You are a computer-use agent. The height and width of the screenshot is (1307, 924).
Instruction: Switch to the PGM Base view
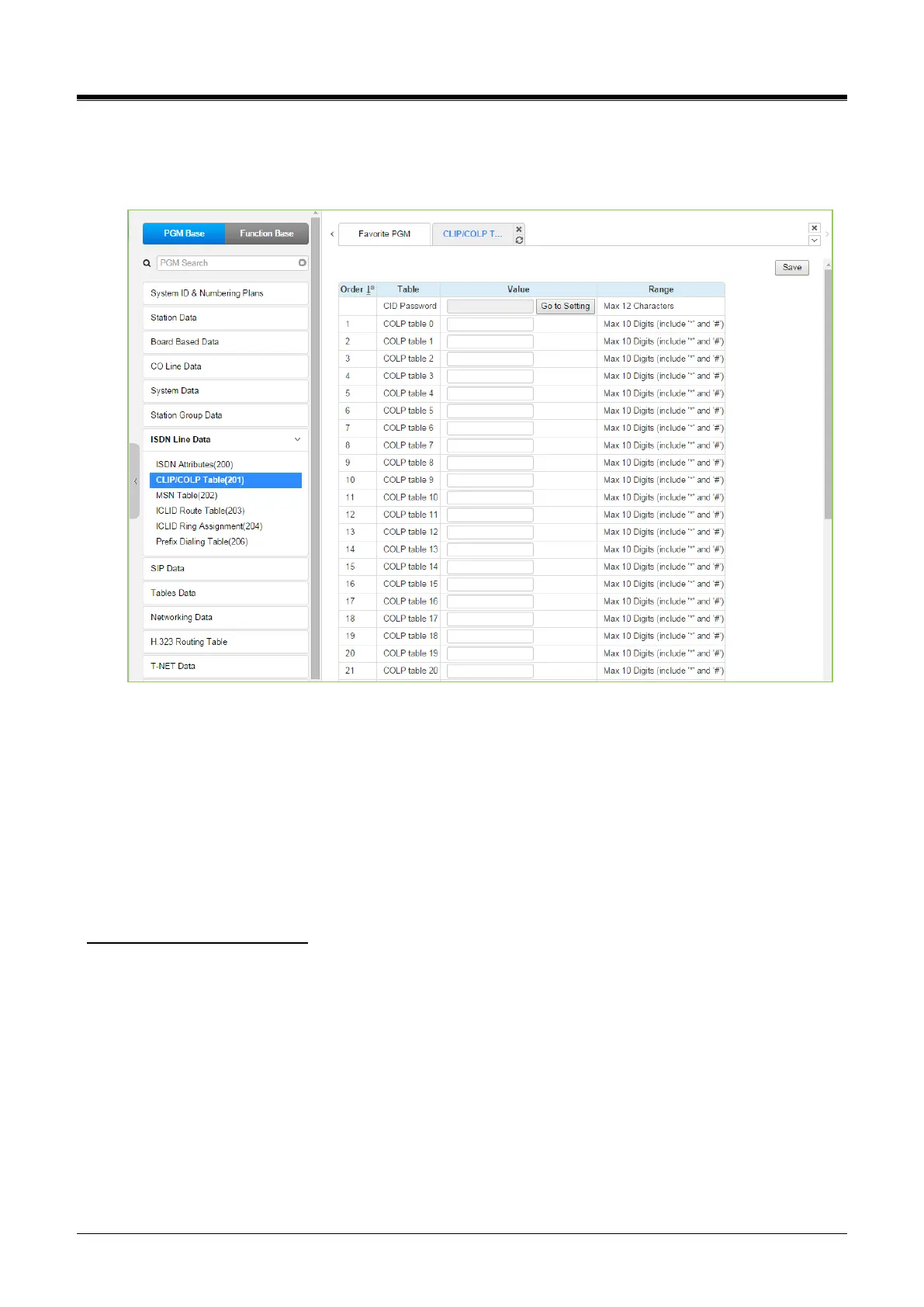pos(184,234)
